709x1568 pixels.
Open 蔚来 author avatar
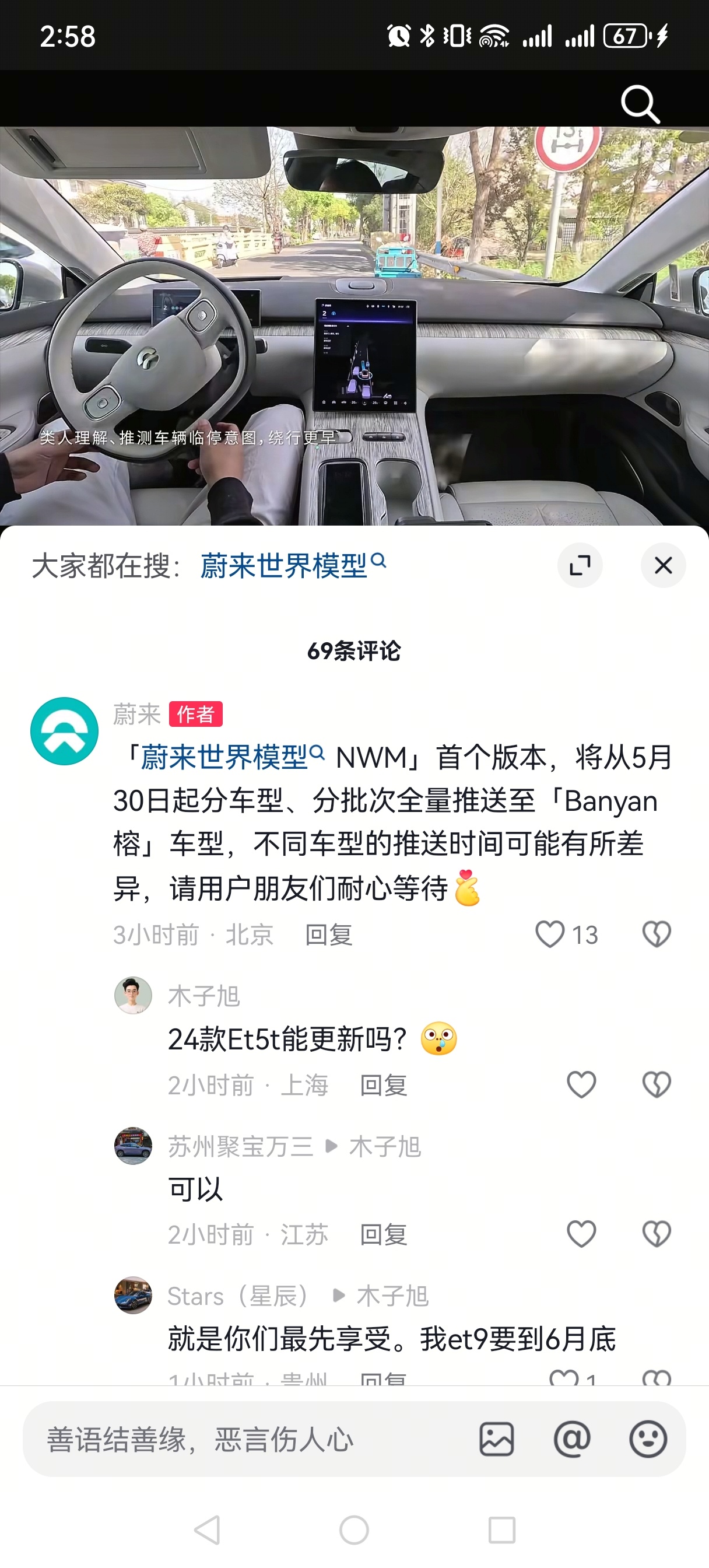pos(65,730)
